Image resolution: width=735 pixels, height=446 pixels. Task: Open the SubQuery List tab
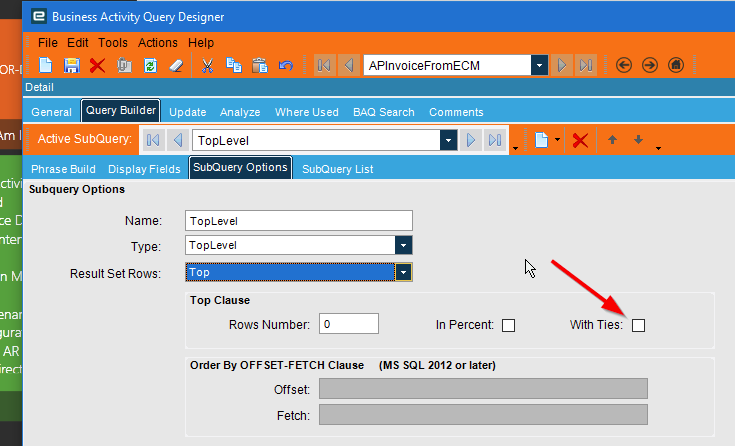(338, 169)
